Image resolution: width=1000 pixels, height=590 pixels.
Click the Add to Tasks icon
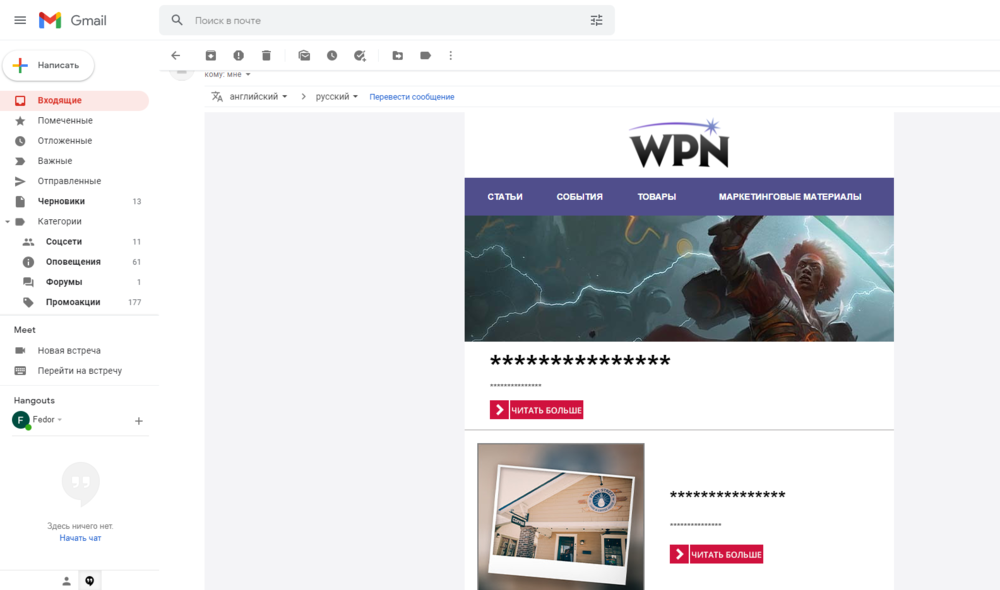pyautogui.click(x=360, y=56)
